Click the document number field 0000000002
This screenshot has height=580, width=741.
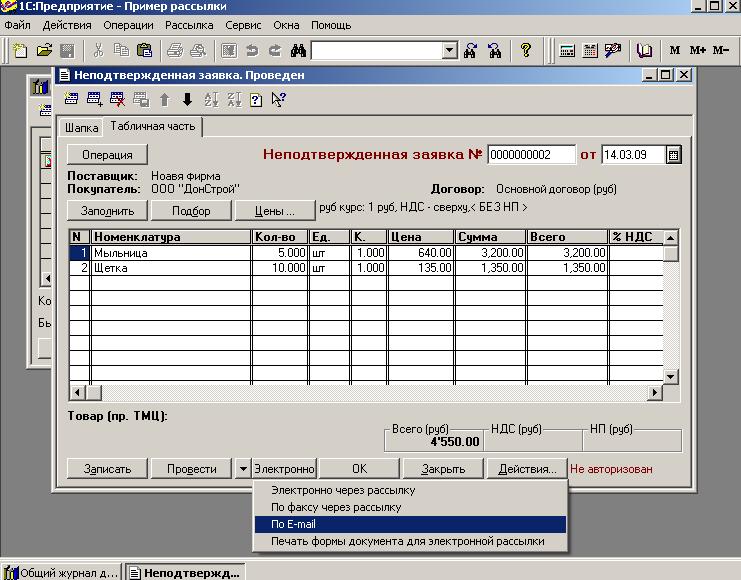[x=532, y=155]
